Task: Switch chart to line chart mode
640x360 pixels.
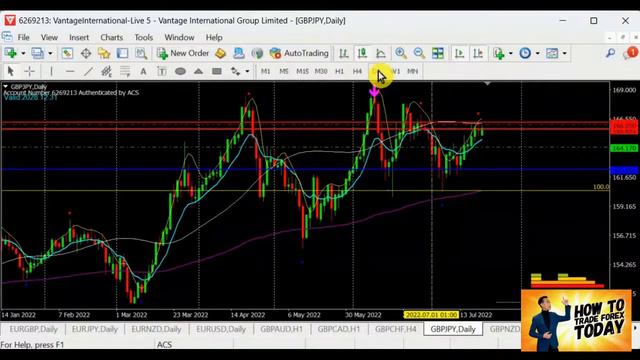Action: coord(380,53)
